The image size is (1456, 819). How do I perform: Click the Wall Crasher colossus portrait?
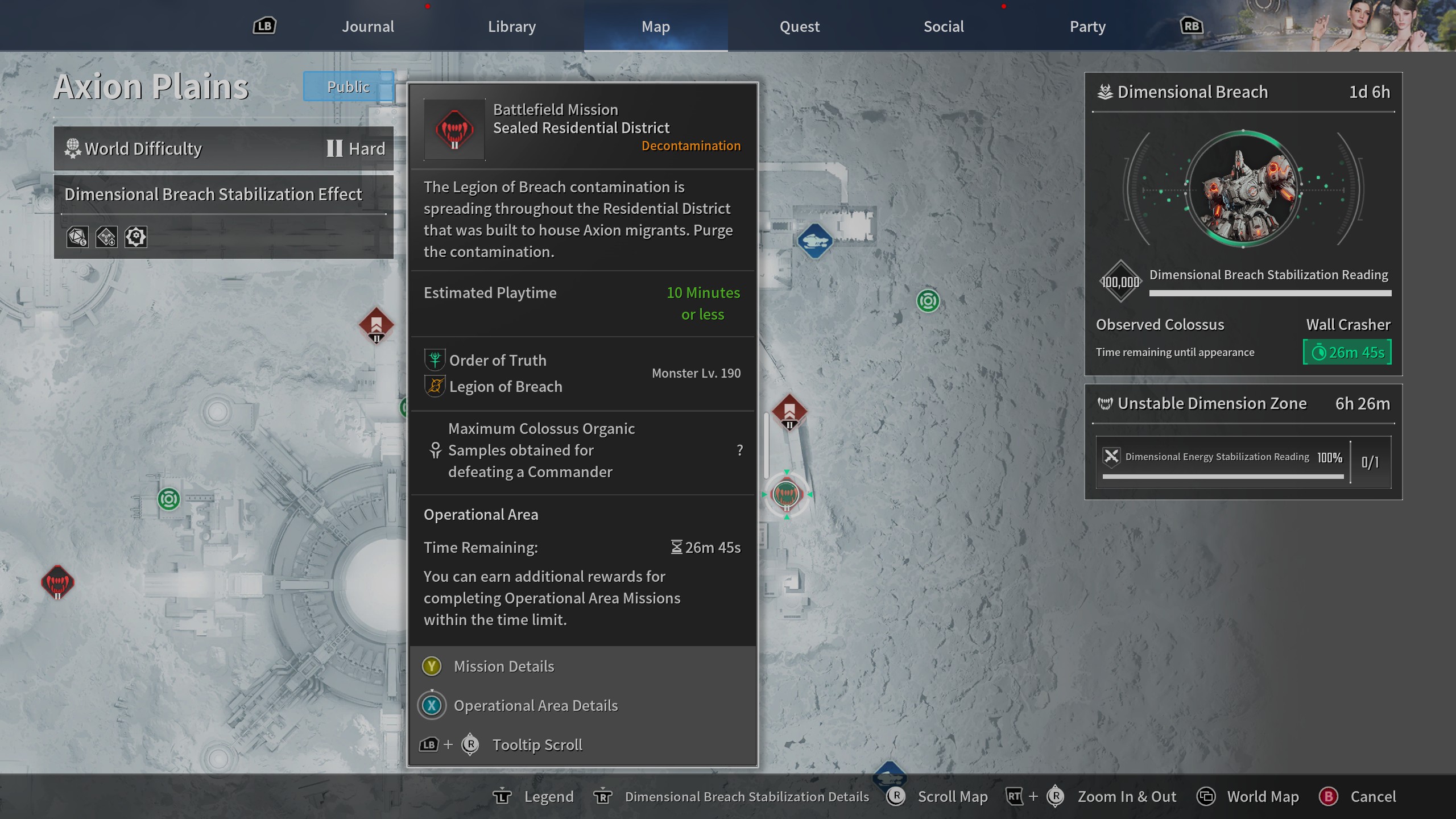click(1243, 189)
